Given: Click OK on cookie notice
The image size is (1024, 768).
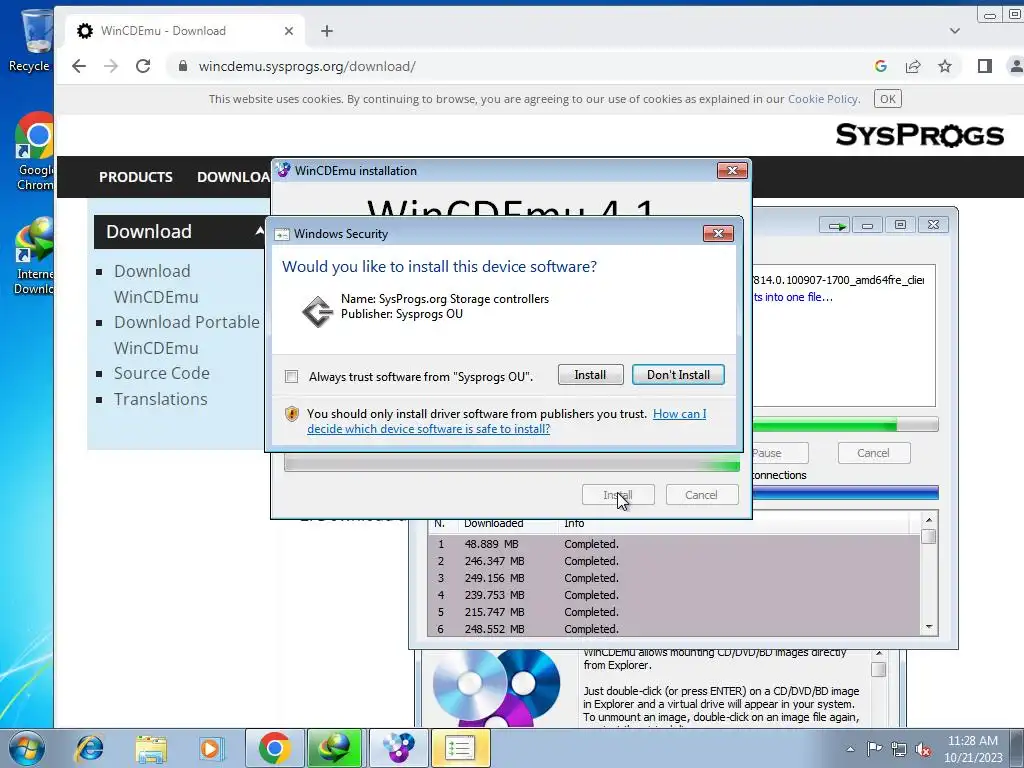Looking at the screenshot, I should tap(888, 99).
